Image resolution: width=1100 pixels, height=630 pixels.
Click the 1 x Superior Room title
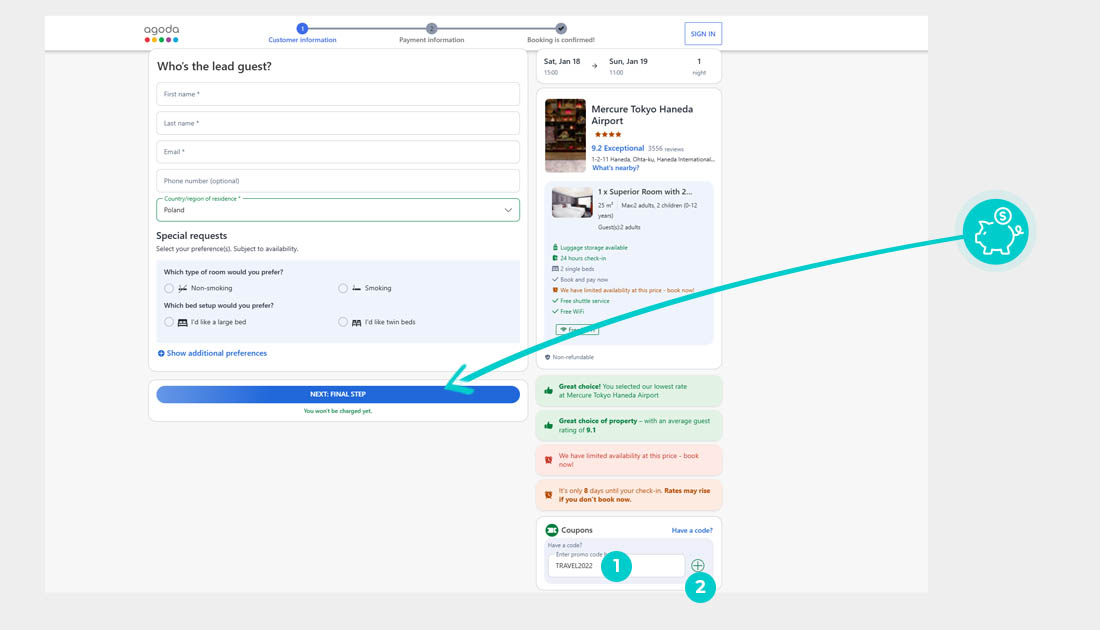coord(645,192)
